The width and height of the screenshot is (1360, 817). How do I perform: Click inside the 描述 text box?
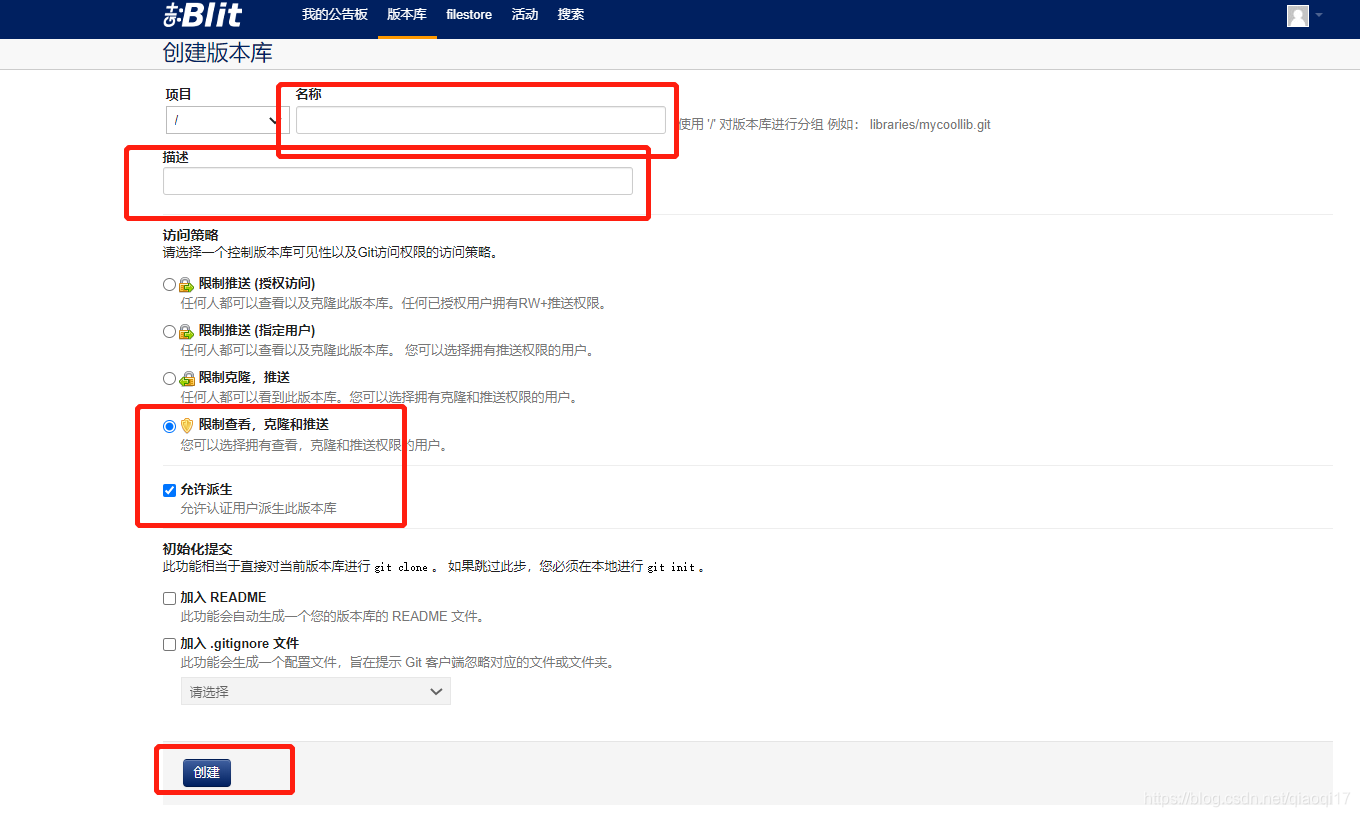397,181
